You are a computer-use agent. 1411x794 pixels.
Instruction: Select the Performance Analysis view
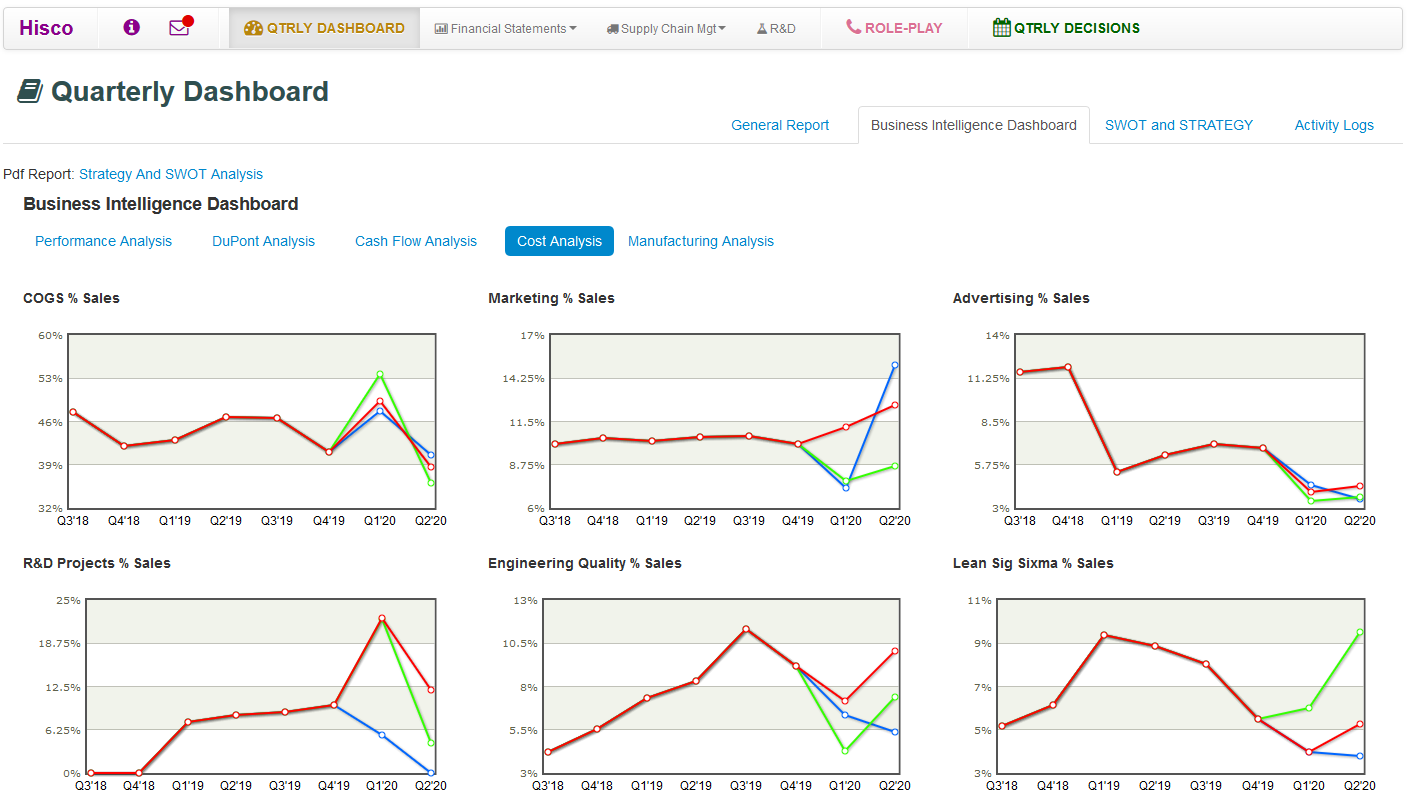[103, 241]
